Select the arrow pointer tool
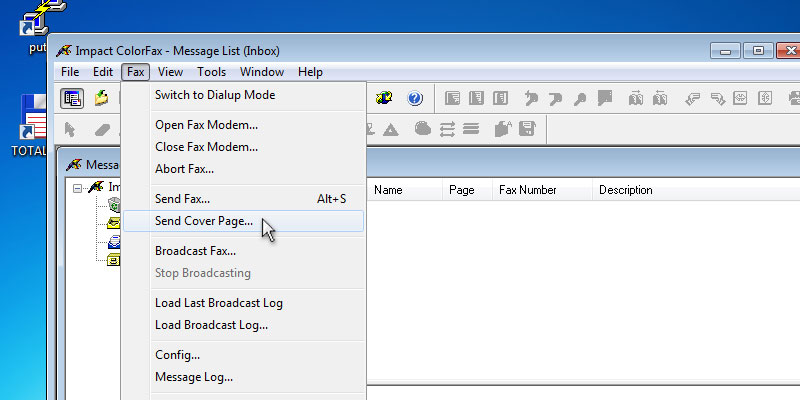The image size is (800, 400). pos(71,129)
